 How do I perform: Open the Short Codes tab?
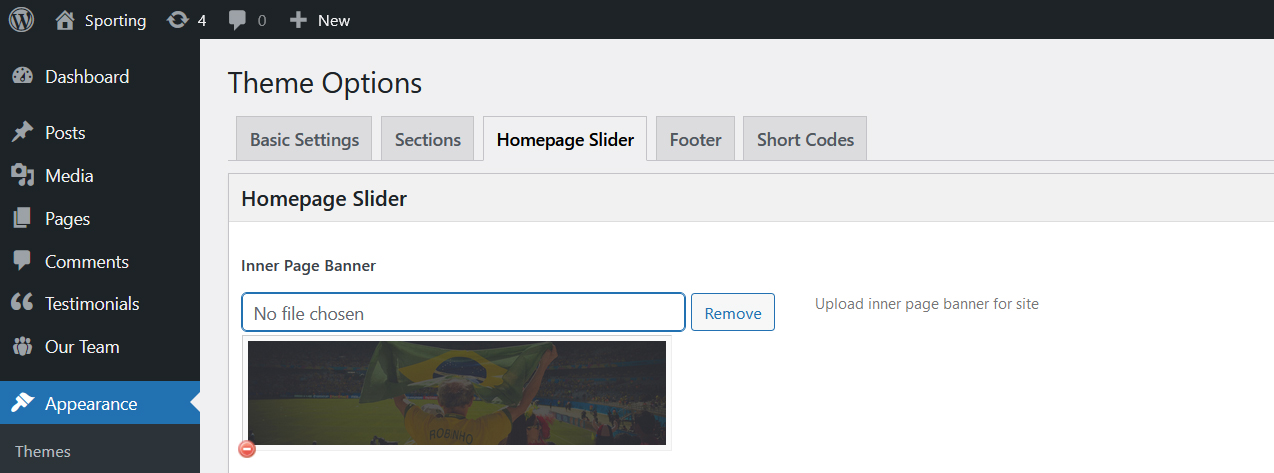[805, 139]
